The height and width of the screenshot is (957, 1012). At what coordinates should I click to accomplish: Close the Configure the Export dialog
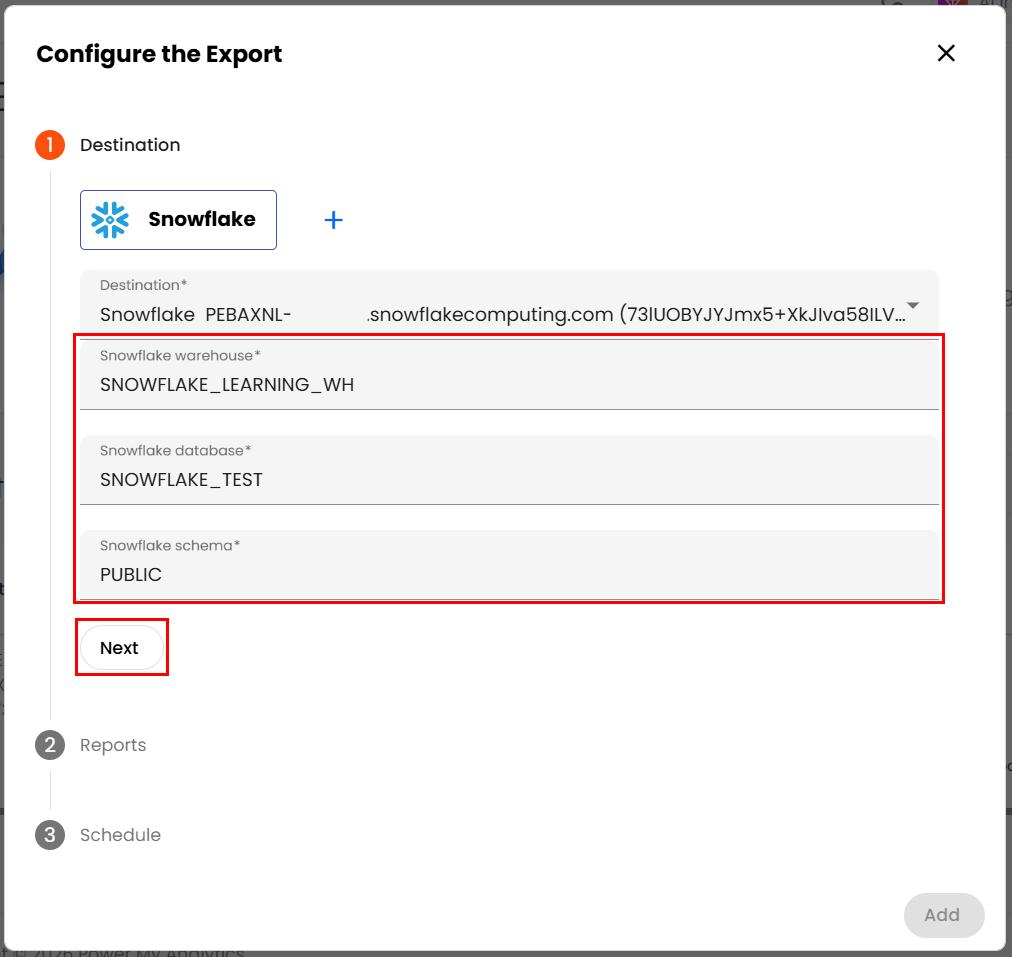(x=946, y=53)
